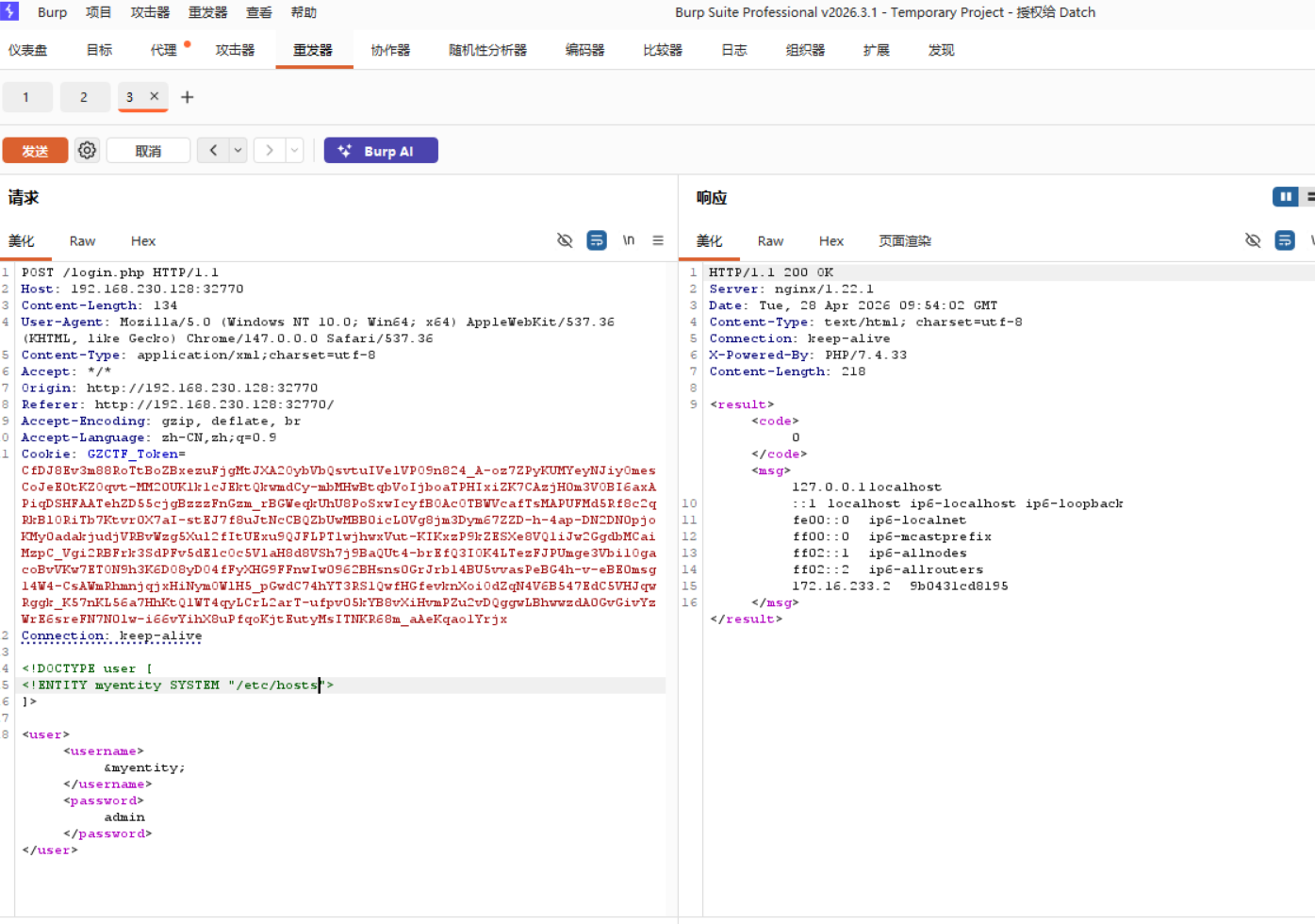The height and width of the screenshot is (924, 1315).
Task: Expand the back history dropdown arrow
Action: point(238,150)
